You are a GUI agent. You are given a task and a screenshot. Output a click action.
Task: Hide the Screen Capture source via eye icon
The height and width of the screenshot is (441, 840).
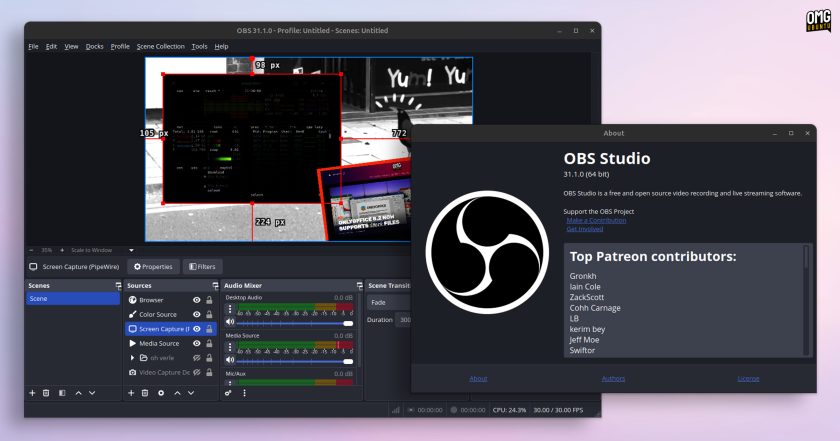pos(197,329)
